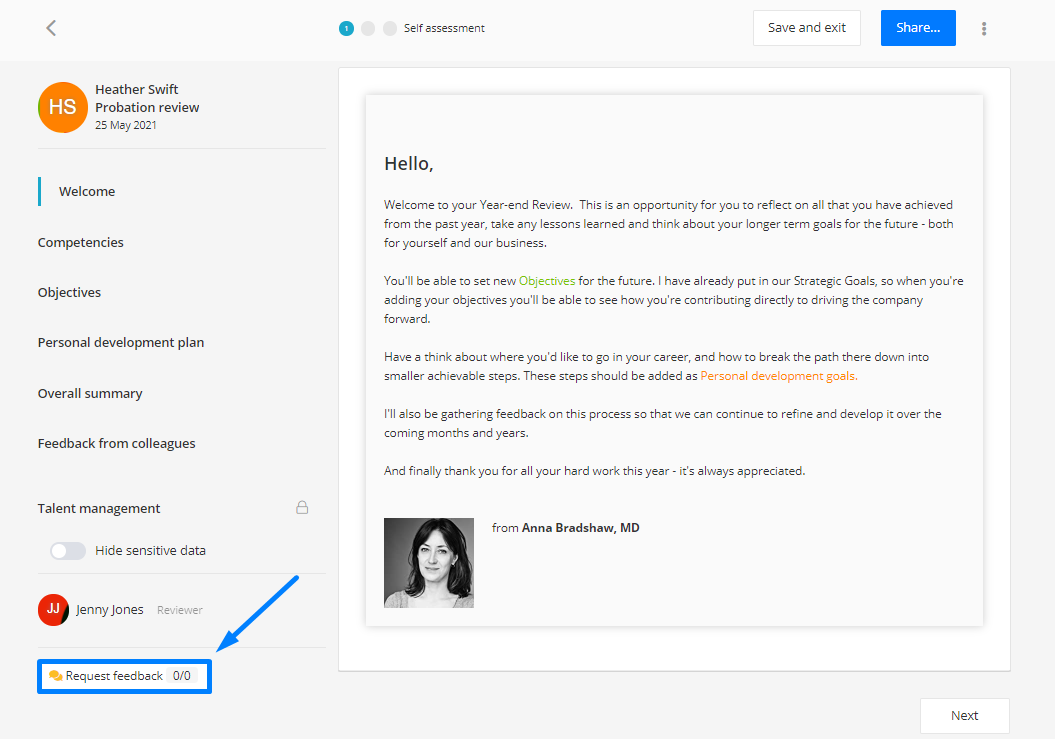The height and width of the screenshot is (739, 1055).
Task: Click the Hide sensitive data label
Action: pos(151,551)
